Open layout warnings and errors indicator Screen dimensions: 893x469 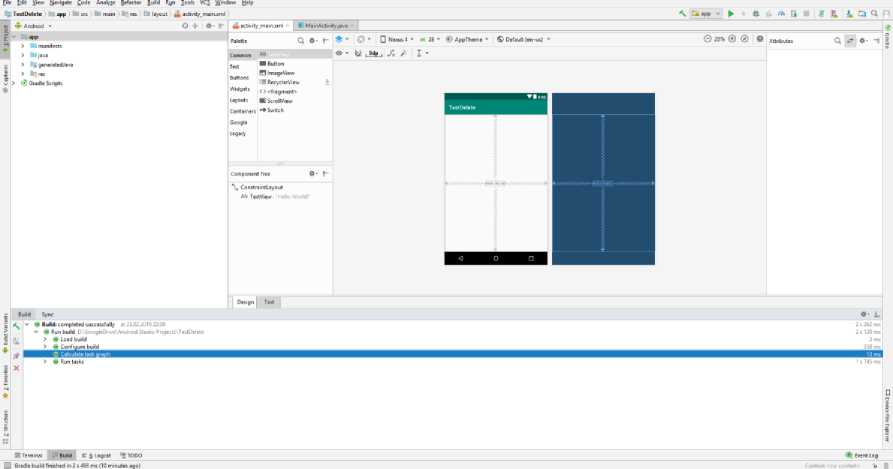(x=760, y=39)
